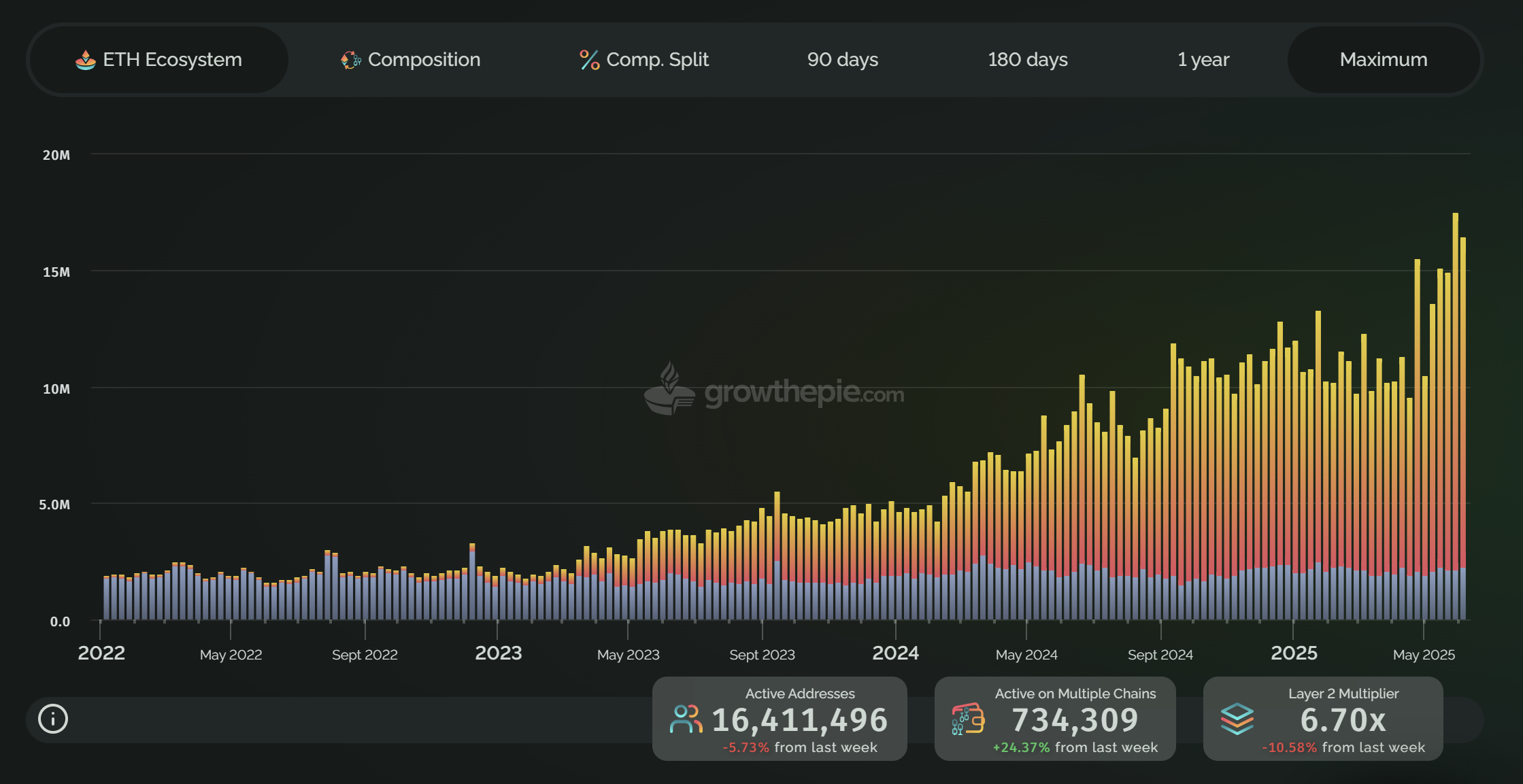Viewport: 1523px width, 784px height.
Task: Click the multiple chains wallet icon
Action: click(968, 719)
